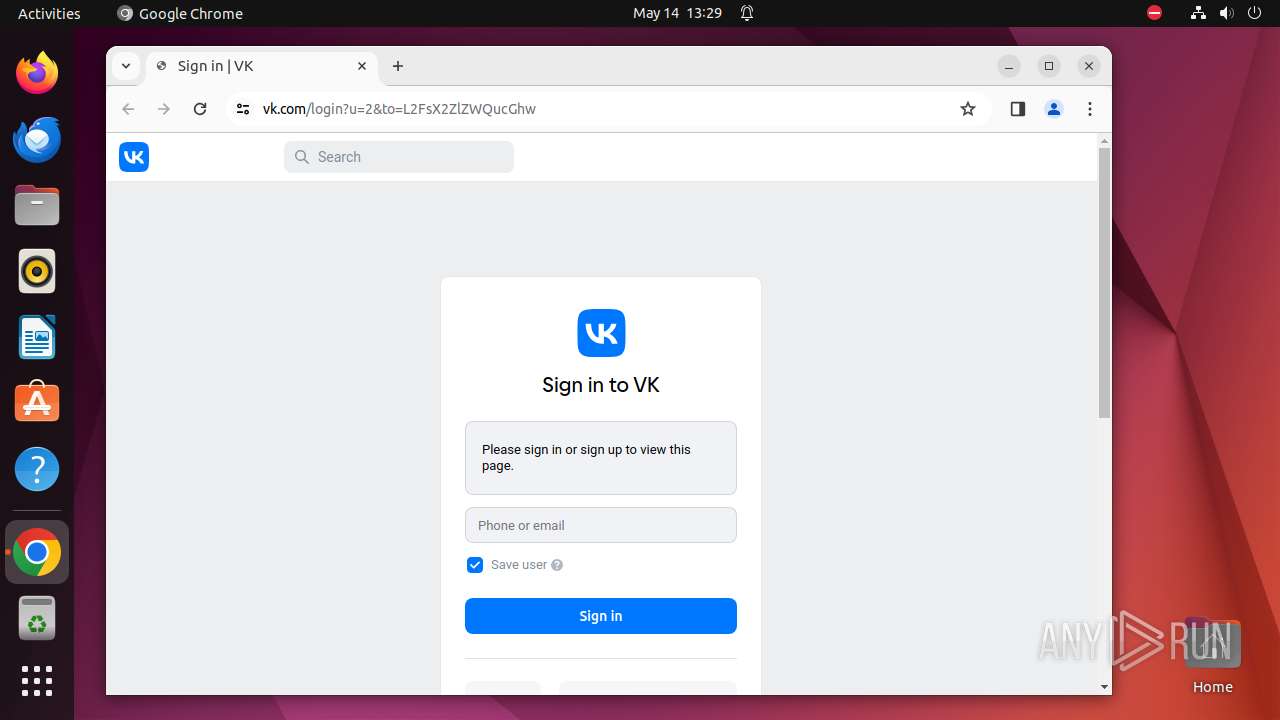Viewport: 1280px width, 720px height.
Task: Open Ubuntu Software store icon
Action: [37, 403]
